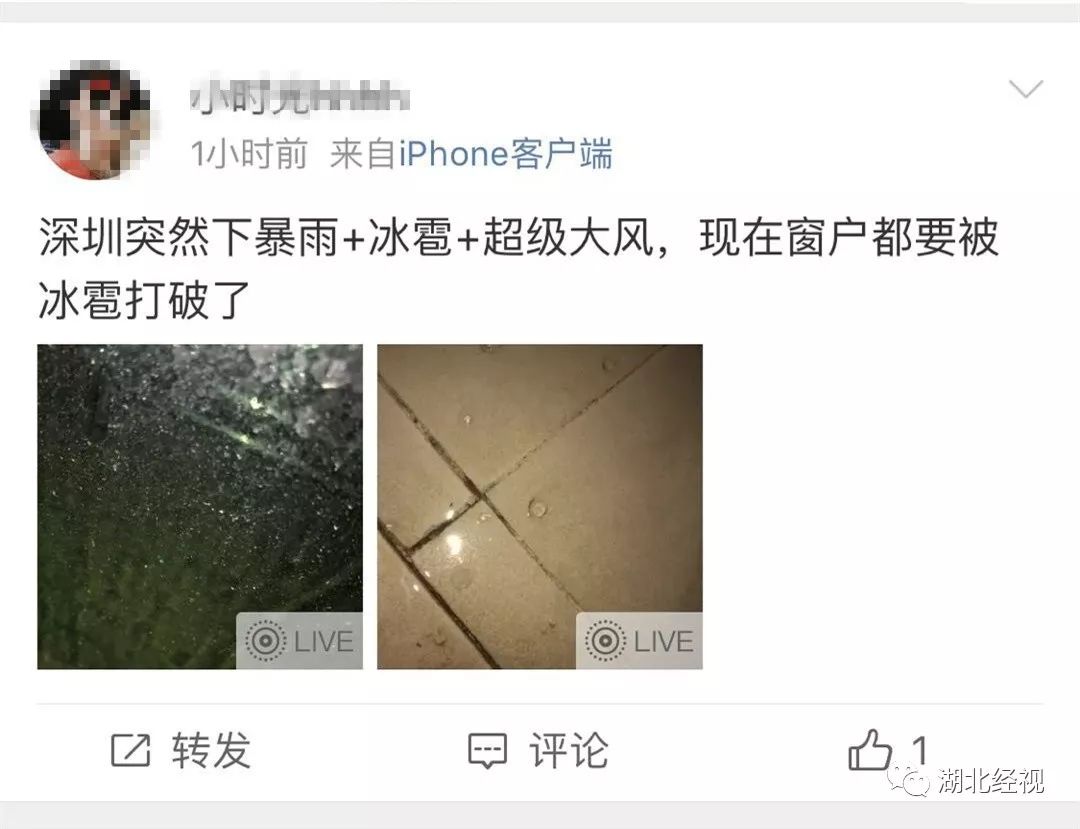Open the blurred username's profile
The image size is (1080, 829).
[x=300, y=97]
